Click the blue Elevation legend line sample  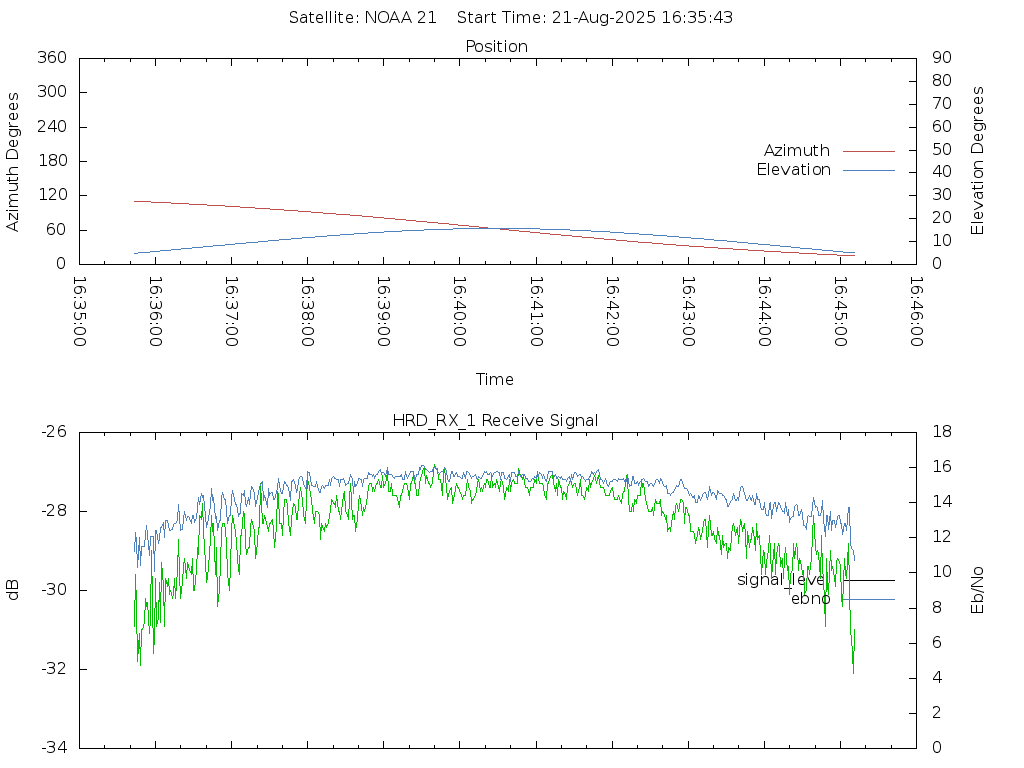[869, 170]
